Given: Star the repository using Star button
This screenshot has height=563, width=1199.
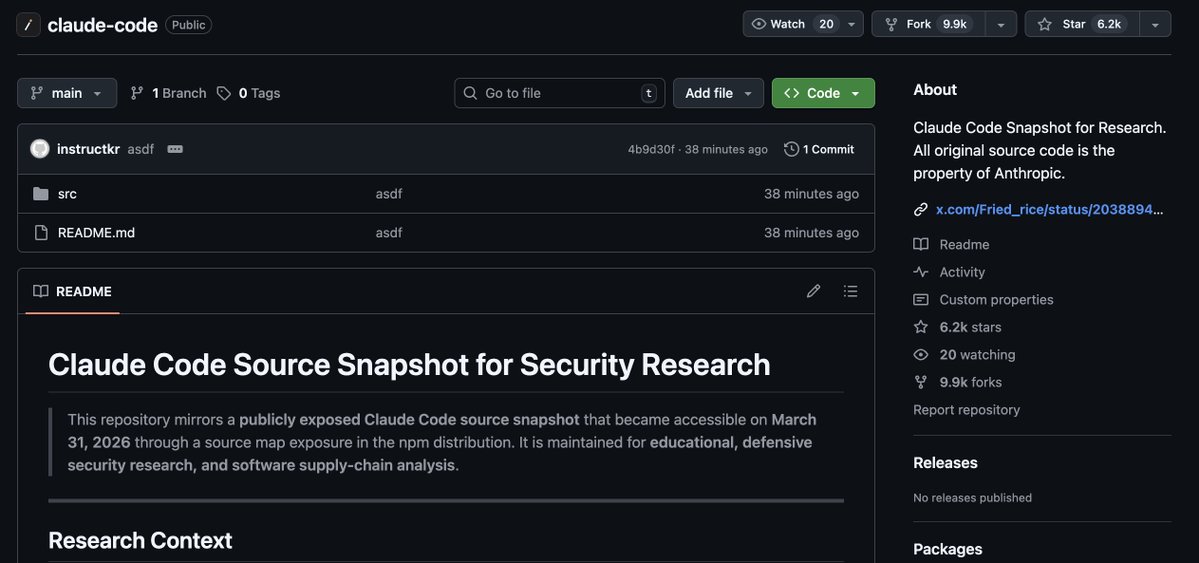Looking at the screenshot, I should point(1082,24).
